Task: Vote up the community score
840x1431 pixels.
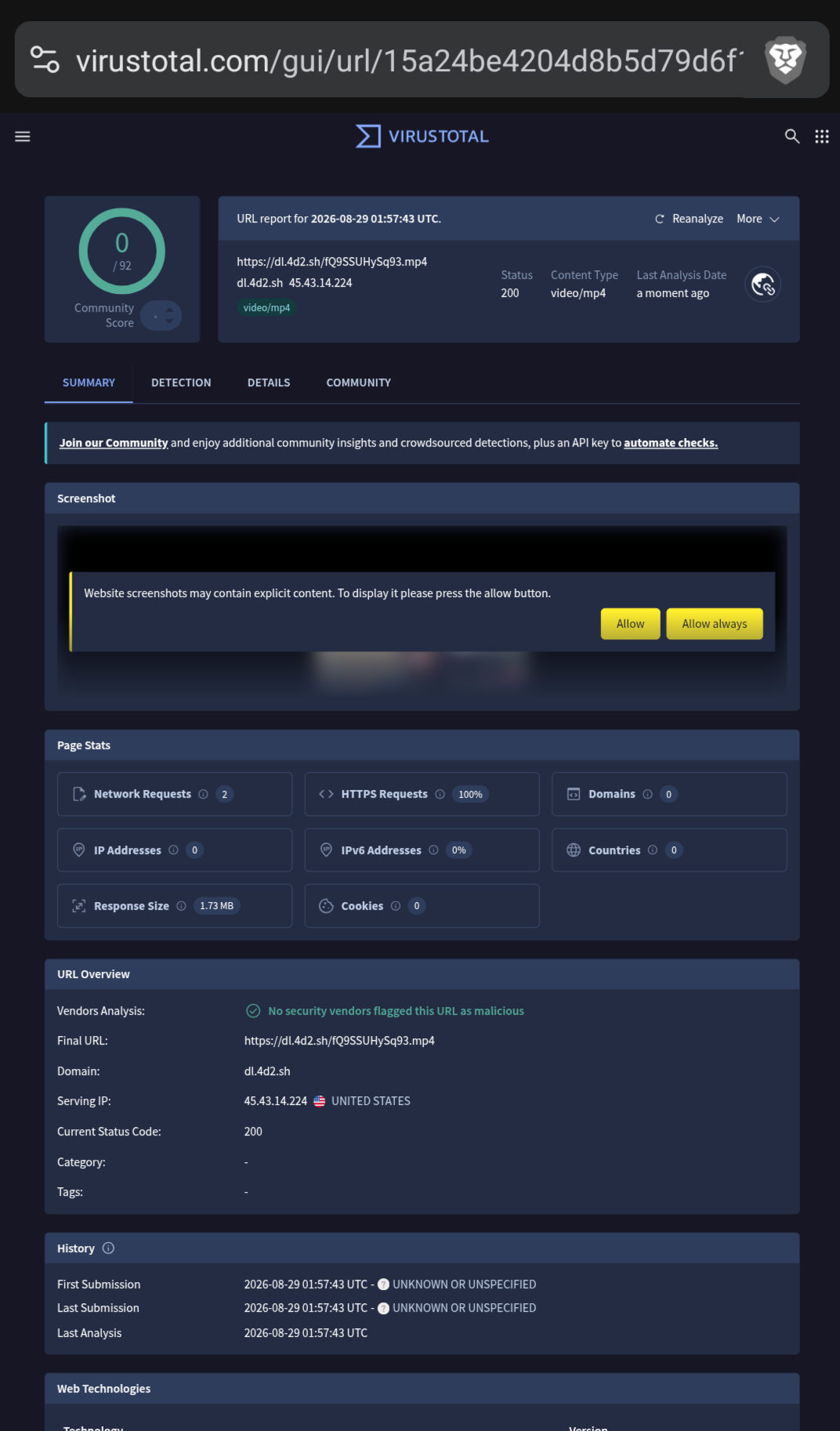Action: [x=169, y=310]
